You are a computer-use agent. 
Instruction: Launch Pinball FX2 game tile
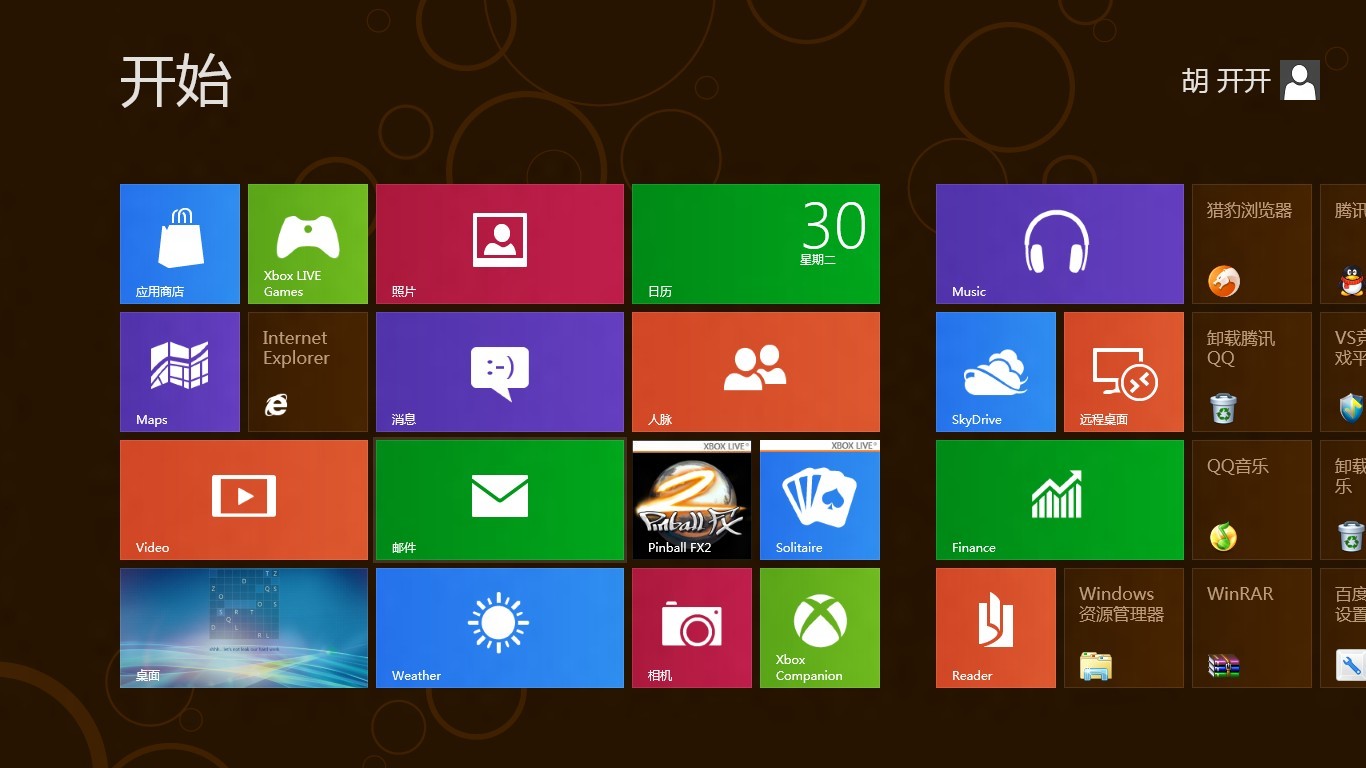692,500
